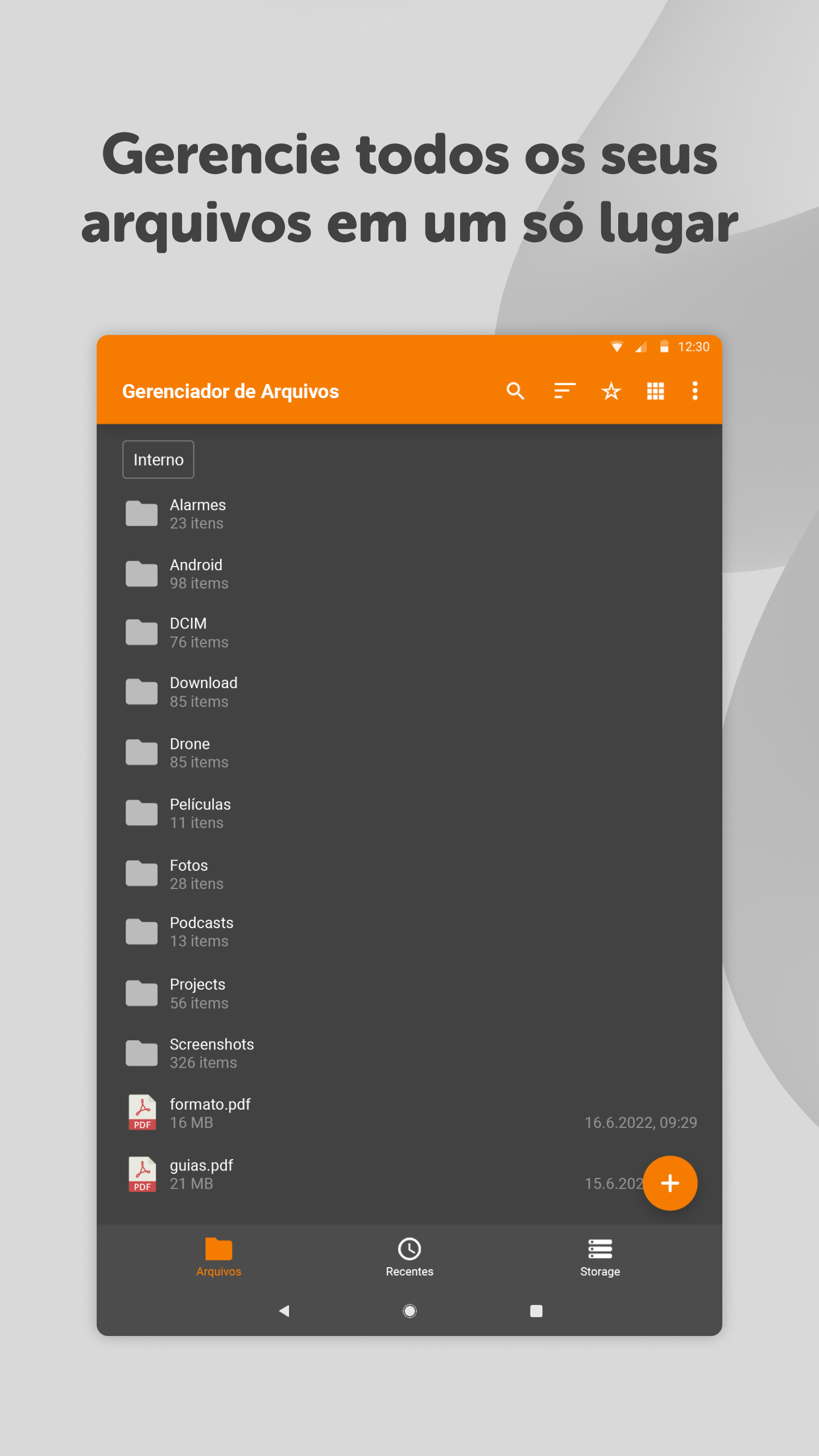
Task: Click the 12:30 clock in status bar
Action: click(694, 347)
